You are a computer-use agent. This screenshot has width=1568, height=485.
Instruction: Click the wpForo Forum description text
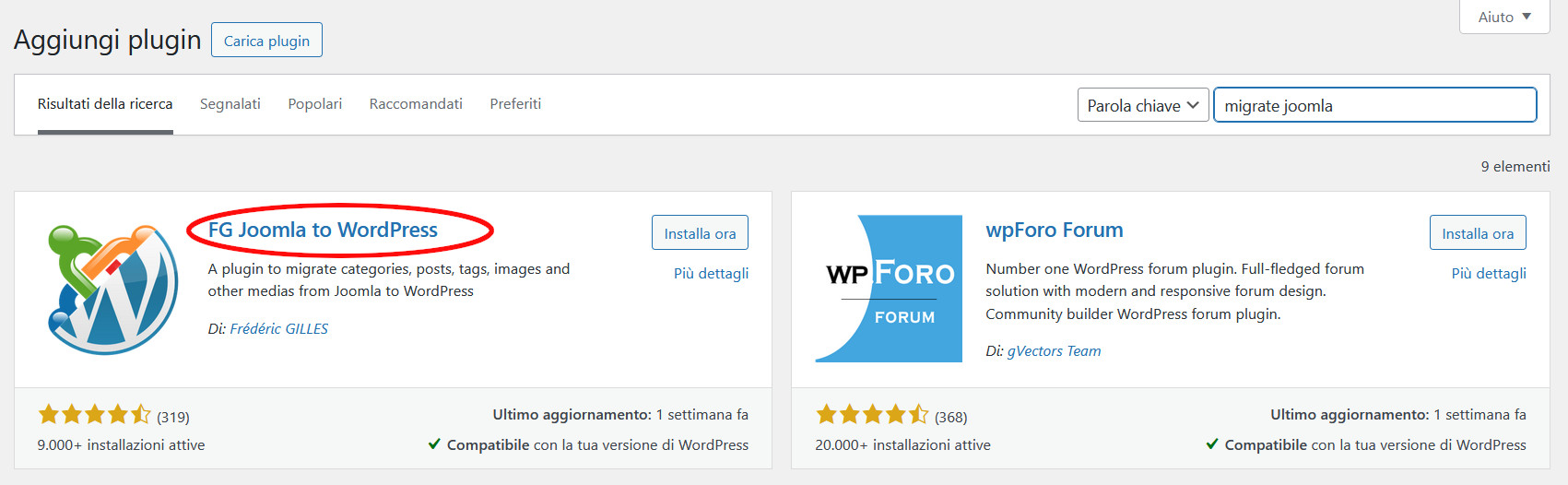tap(1175, 291)
